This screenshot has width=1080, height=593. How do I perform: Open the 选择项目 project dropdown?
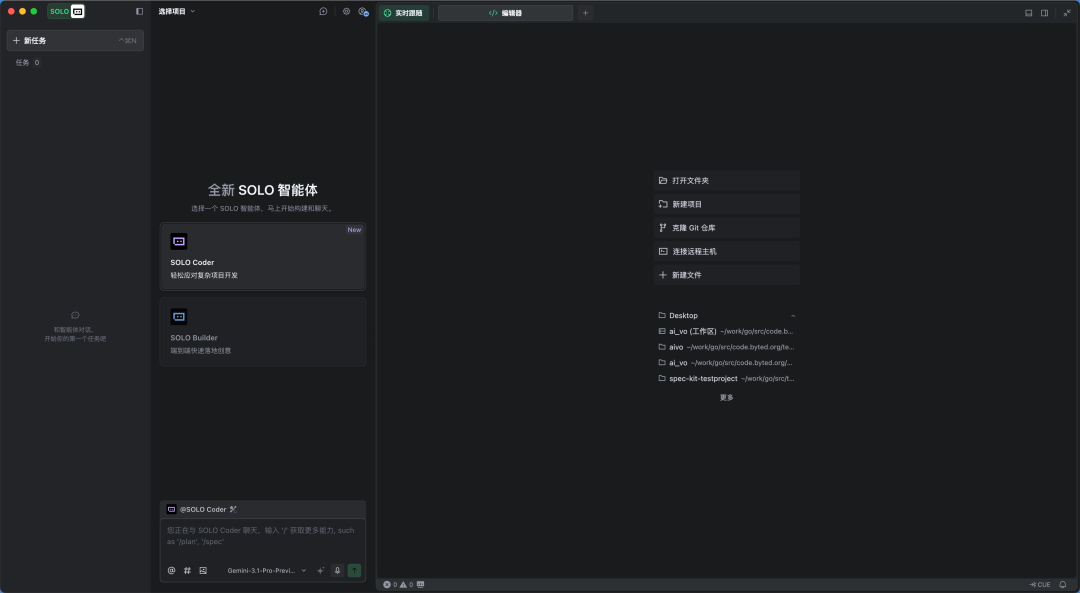[177, 12]
